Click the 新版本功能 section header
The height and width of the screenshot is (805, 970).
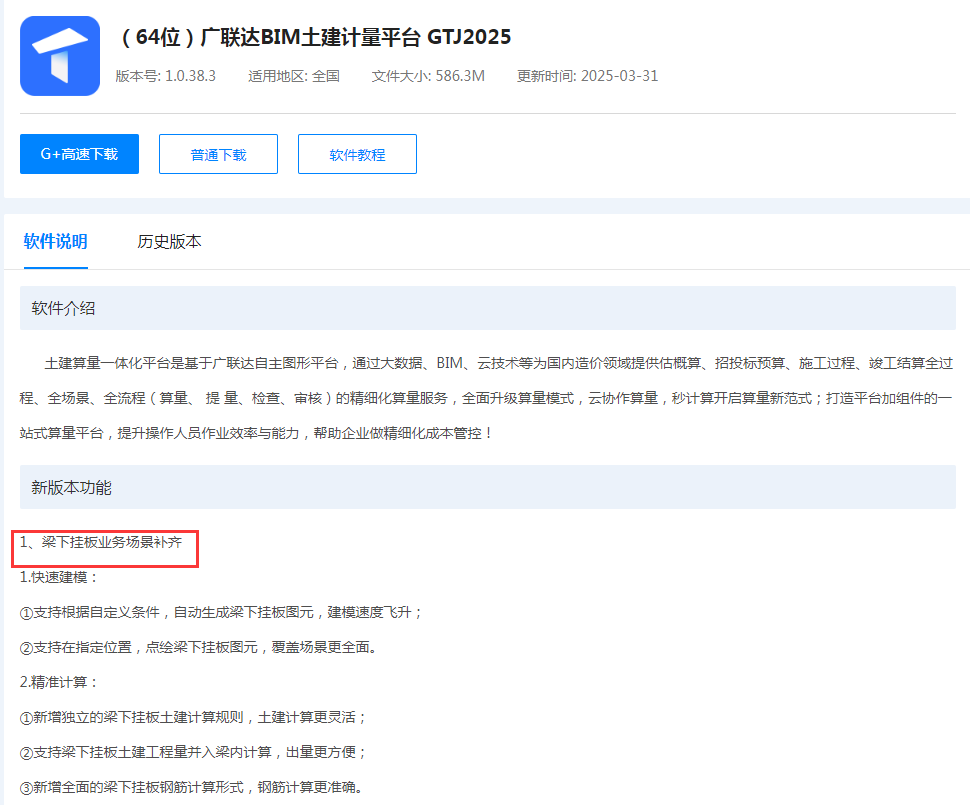(487, 488)
